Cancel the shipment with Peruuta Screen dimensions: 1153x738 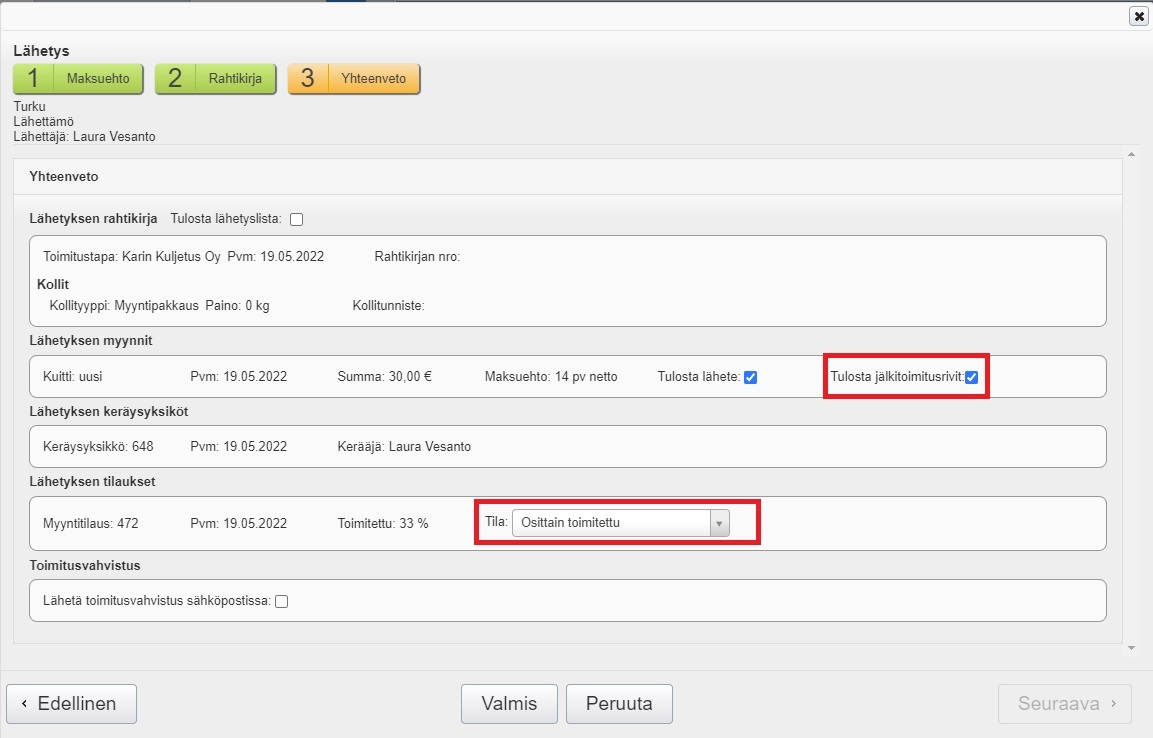(x=619, y=704)
